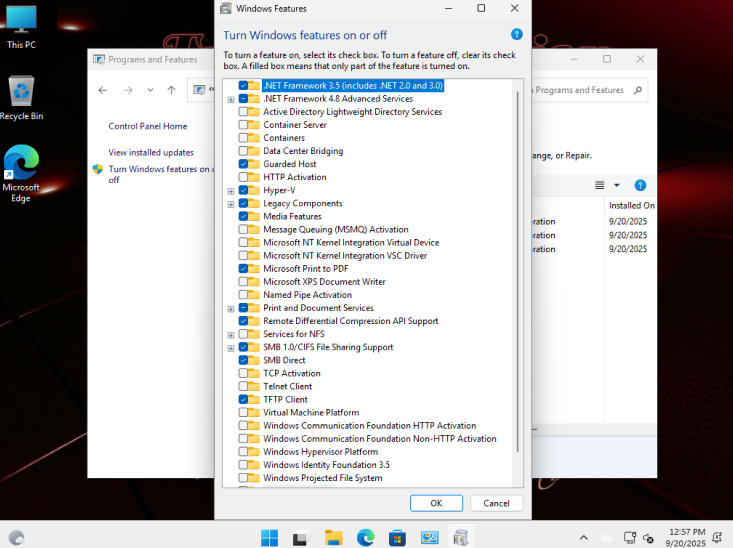
Task: Click the notification bell in the tray
Action: tap(717, 538)
